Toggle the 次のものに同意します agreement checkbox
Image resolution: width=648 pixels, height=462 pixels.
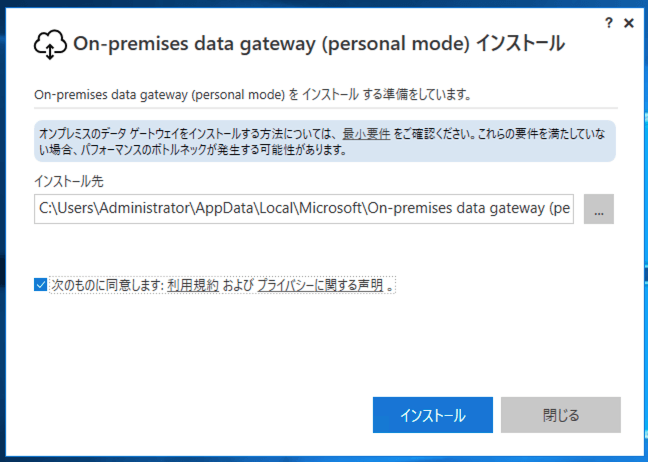pos(40,285)
